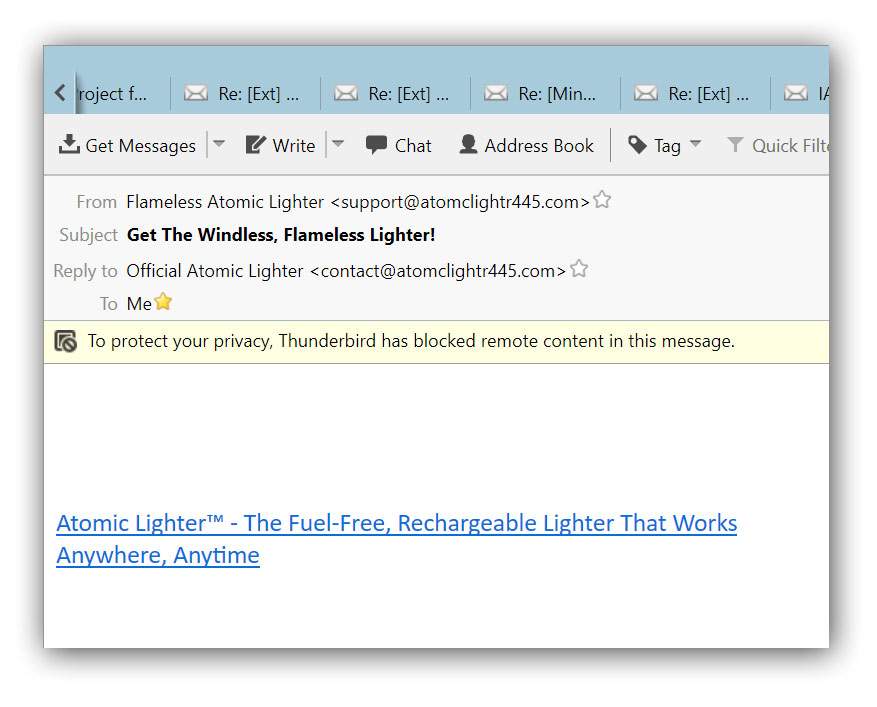Click the Write pencil icon
The width and height of the screenshot is (877, 707).
tap(256, 145)
